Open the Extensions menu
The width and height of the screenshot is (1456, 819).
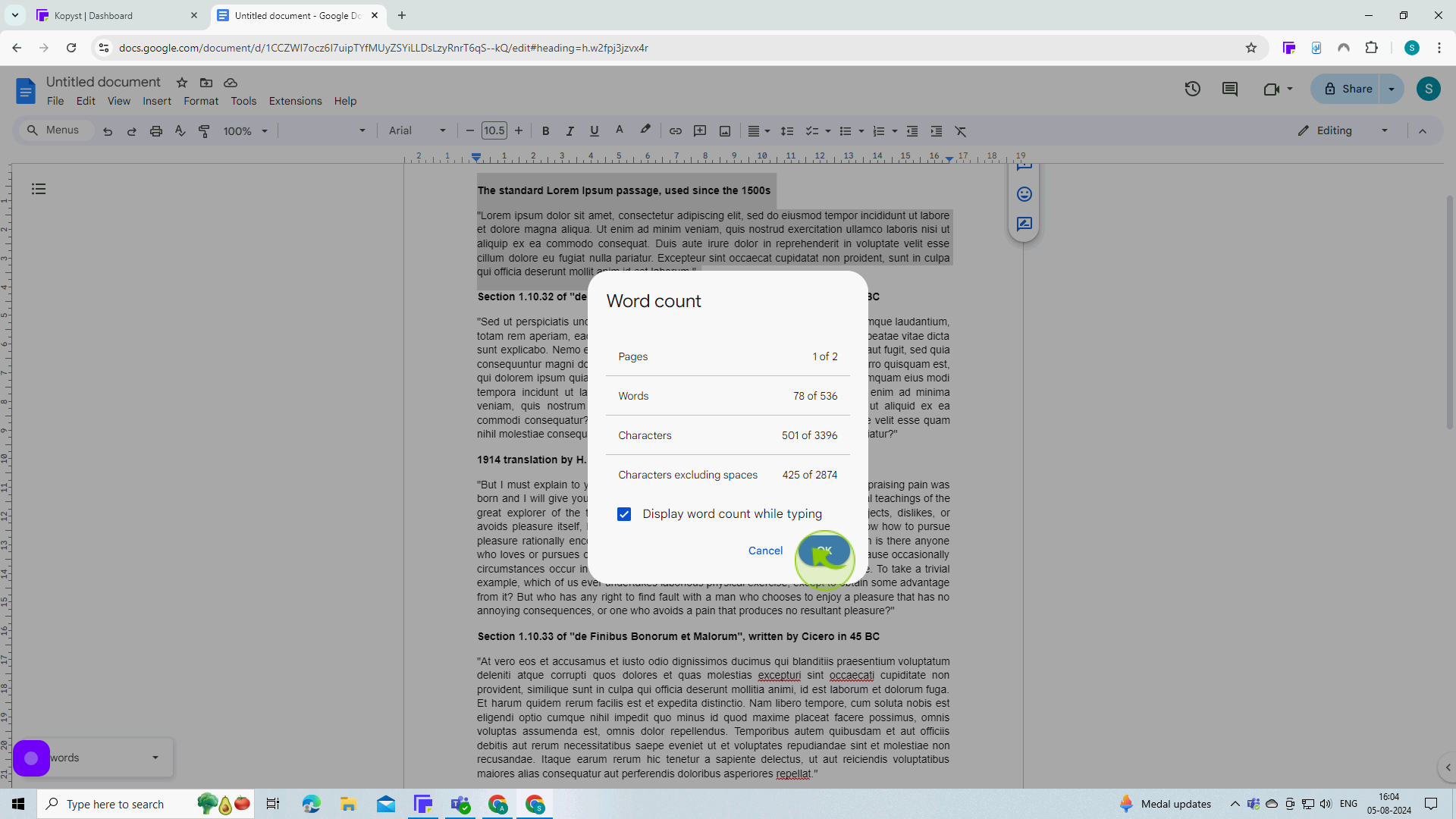[295, 101]
